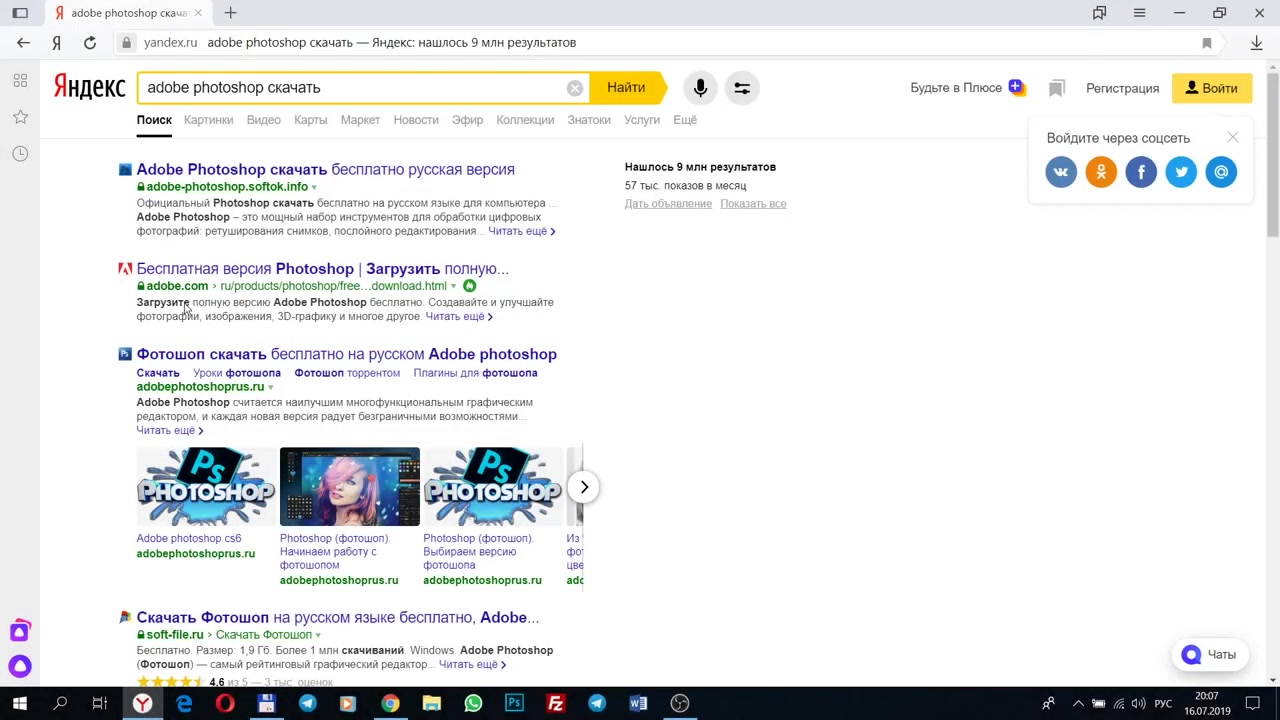
Task: Open a new browser tab
Action: click(231, 13)
